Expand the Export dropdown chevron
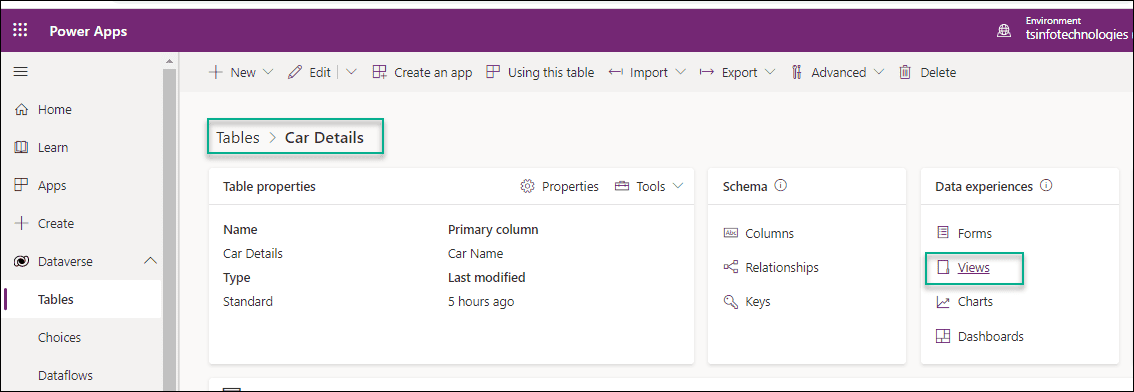This screenshot has height=392, width=1134. click(770, 72)
